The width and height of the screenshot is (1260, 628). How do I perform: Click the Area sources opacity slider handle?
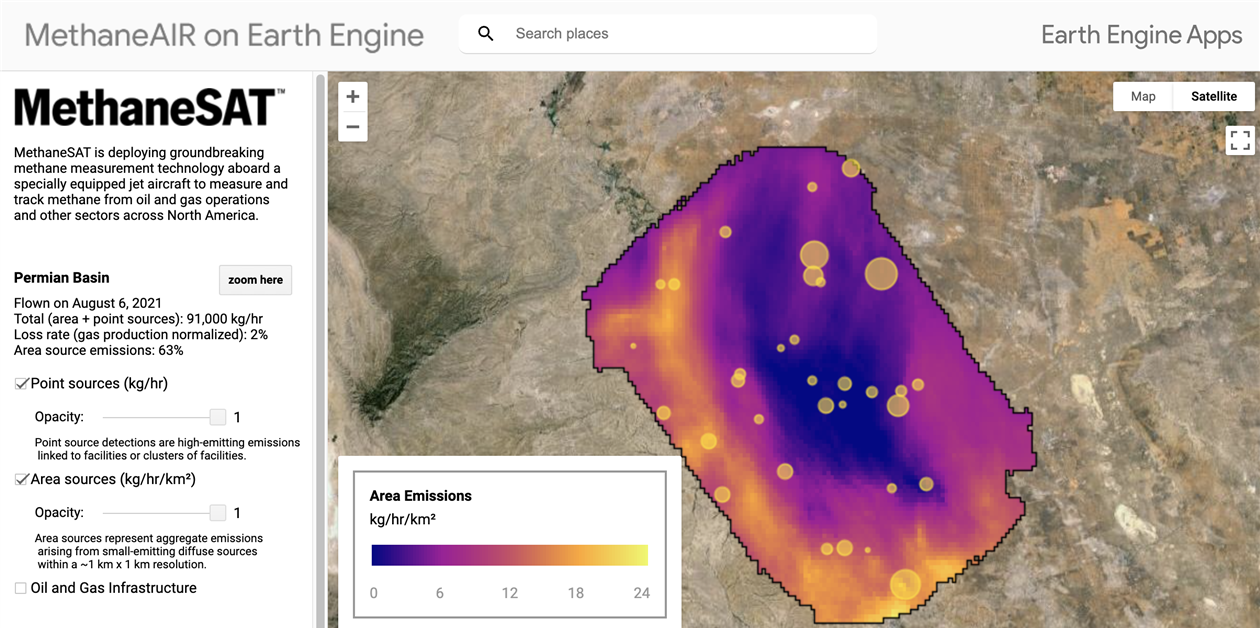pyautogui.click(x=217, y=512)
